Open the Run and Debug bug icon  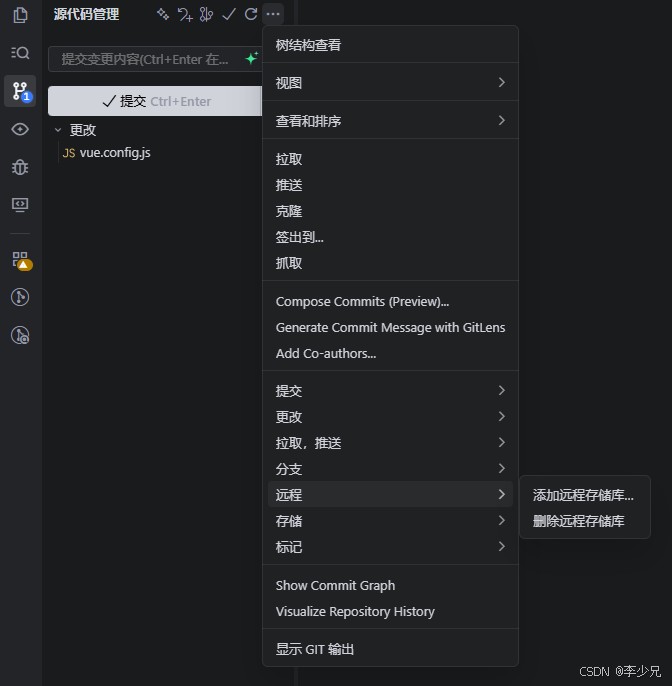(x=20, y=167)
